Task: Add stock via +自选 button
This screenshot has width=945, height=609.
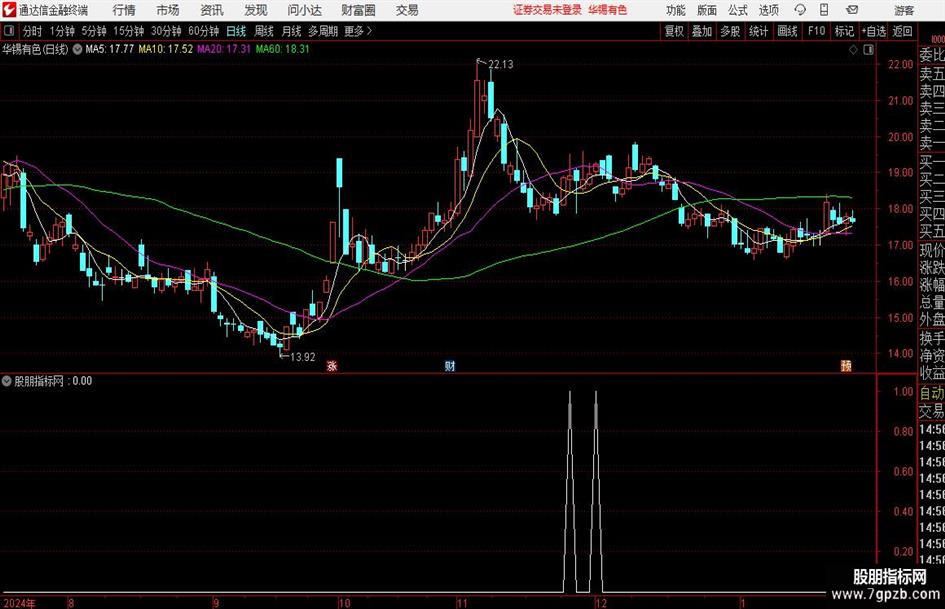Action: [x=873, y=31]
